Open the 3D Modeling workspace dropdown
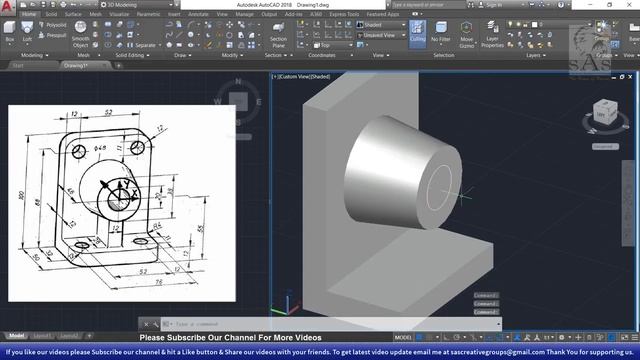This screenshot has width=640, height=360. click(x=137, y=5)
